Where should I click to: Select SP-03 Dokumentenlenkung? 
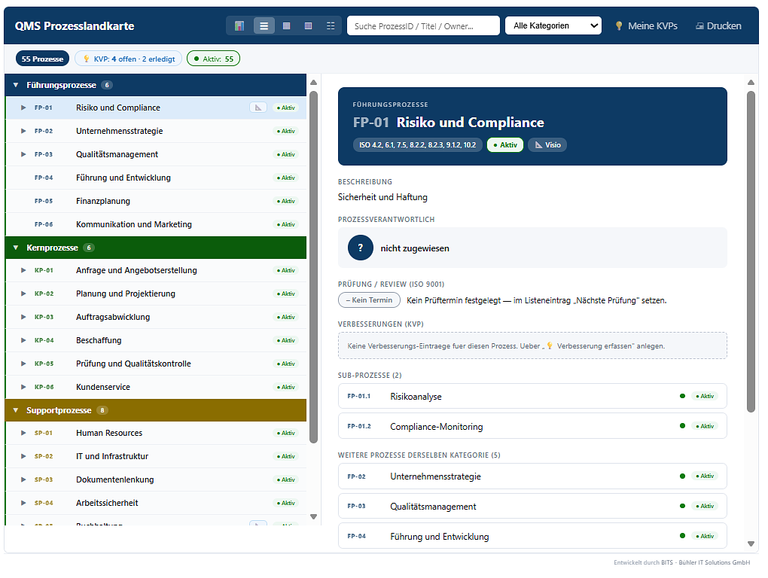(156, 480)
